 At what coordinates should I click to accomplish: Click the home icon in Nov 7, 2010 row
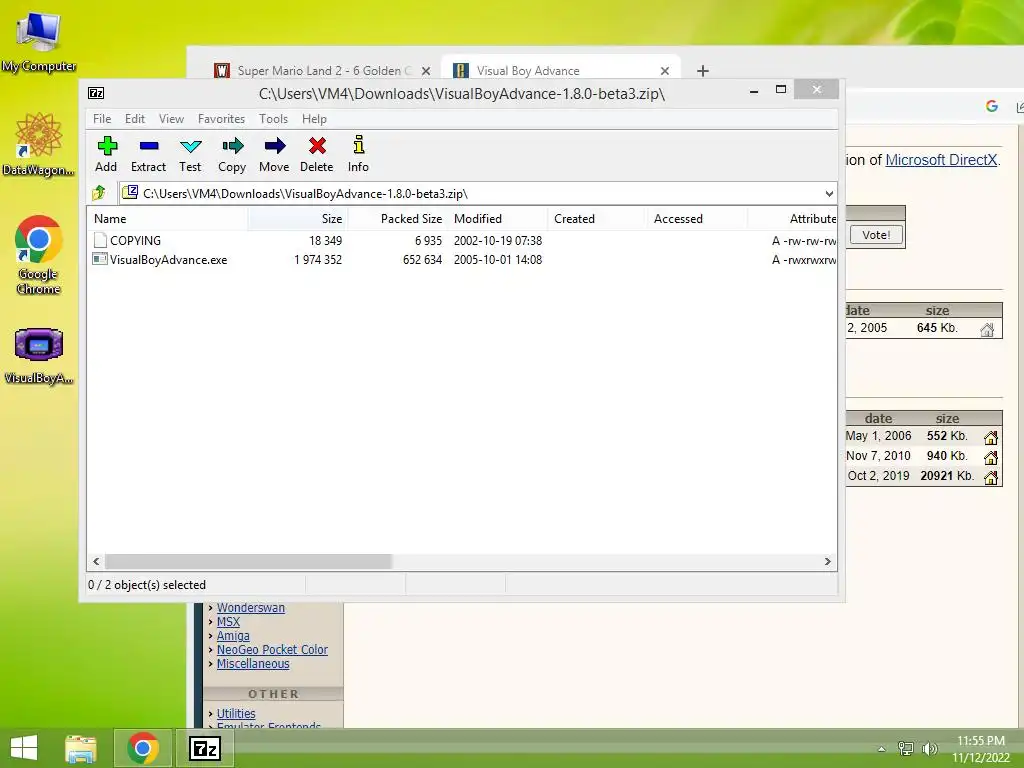991,457
